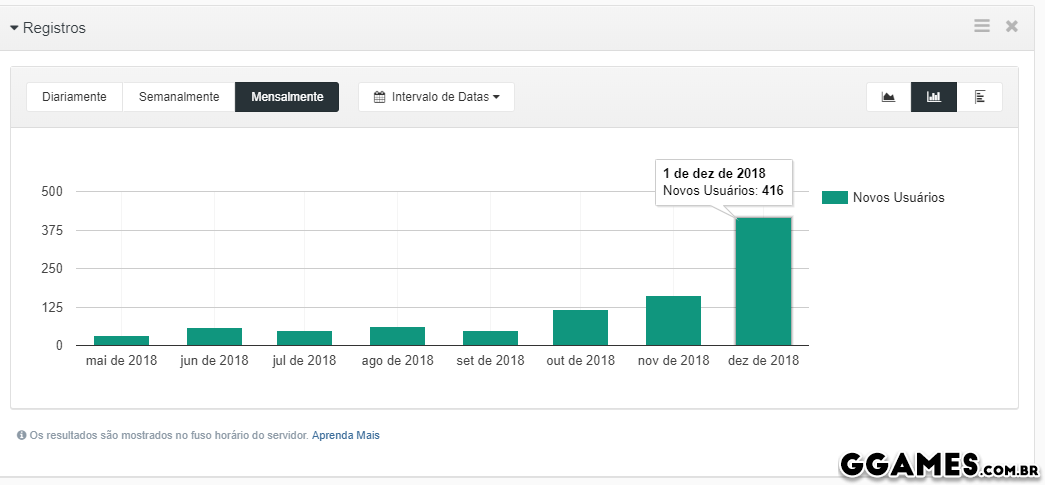Screen dimensions: 1045x485
Task: Switch to area chart view icon
Action: (x=888, y=97)
